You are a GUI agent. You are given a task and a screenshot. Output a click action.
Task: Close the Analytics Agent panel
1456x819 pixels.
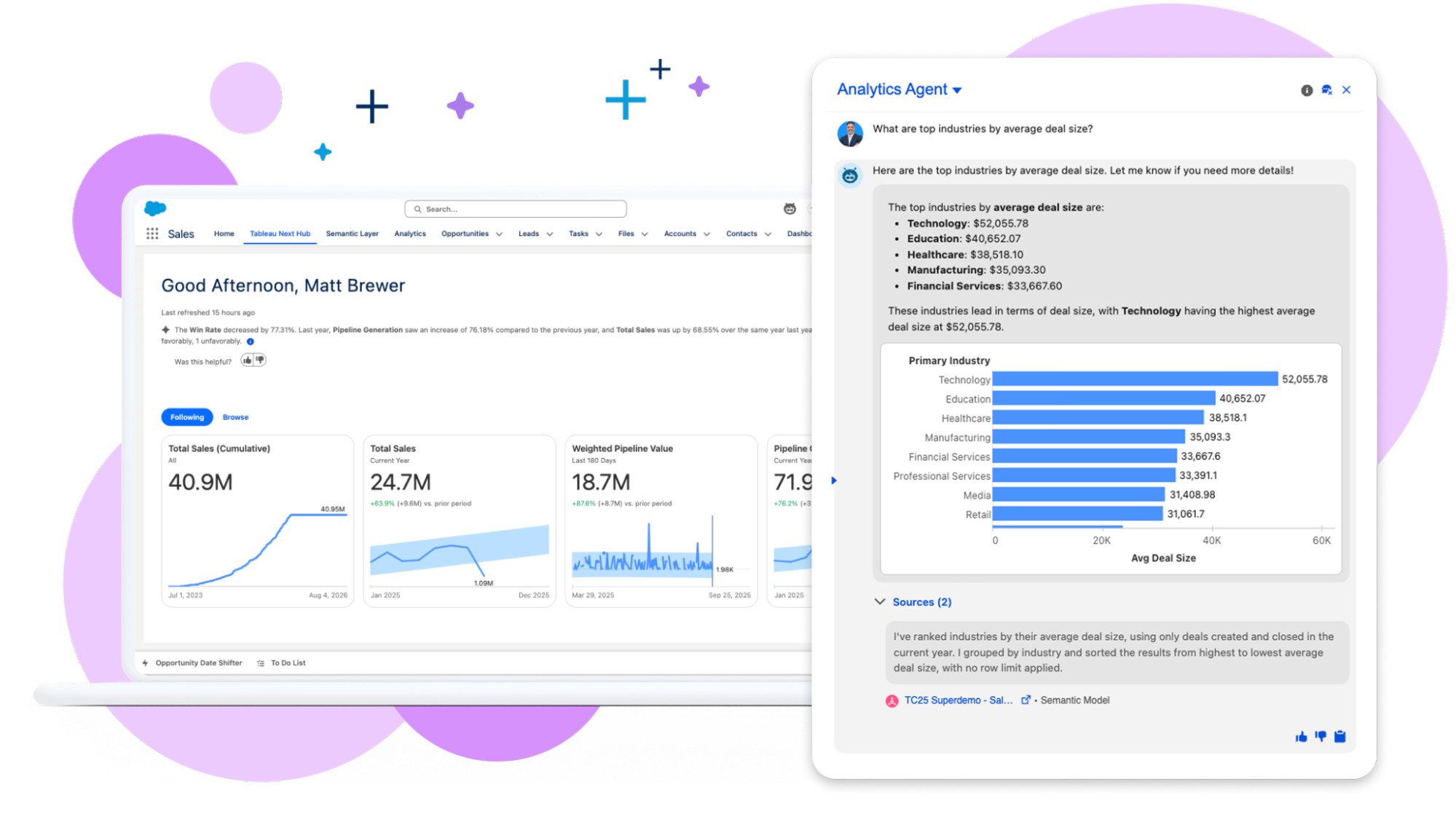click(x=1347, y=90)
